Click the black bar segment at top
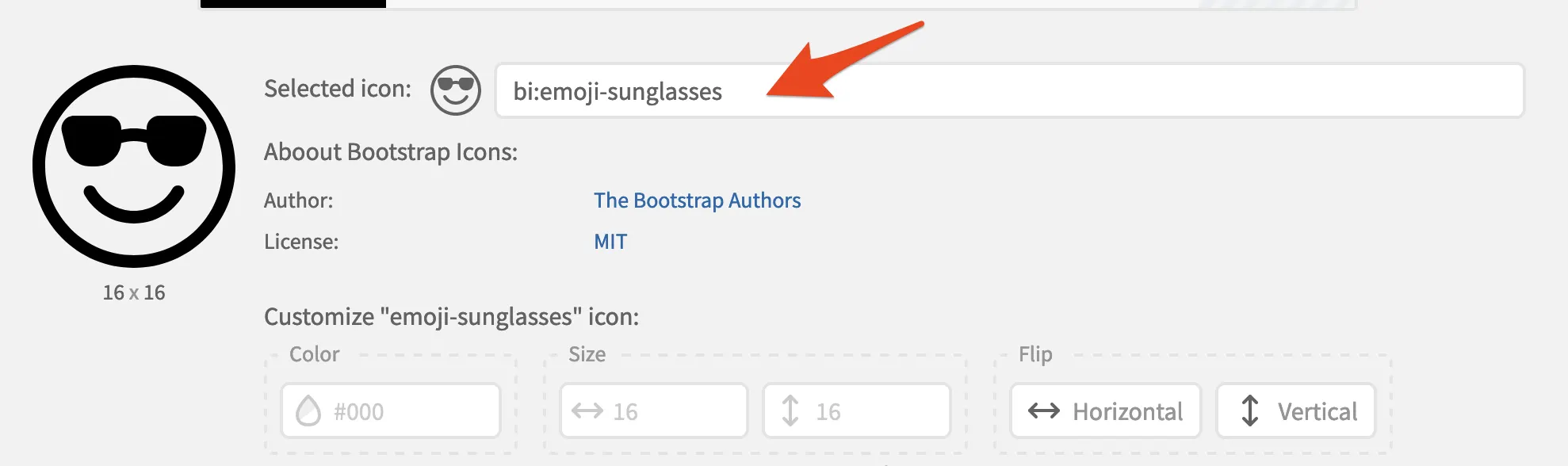The width and height of the screenshot is (1568, 466). click(x=293, y=3)
